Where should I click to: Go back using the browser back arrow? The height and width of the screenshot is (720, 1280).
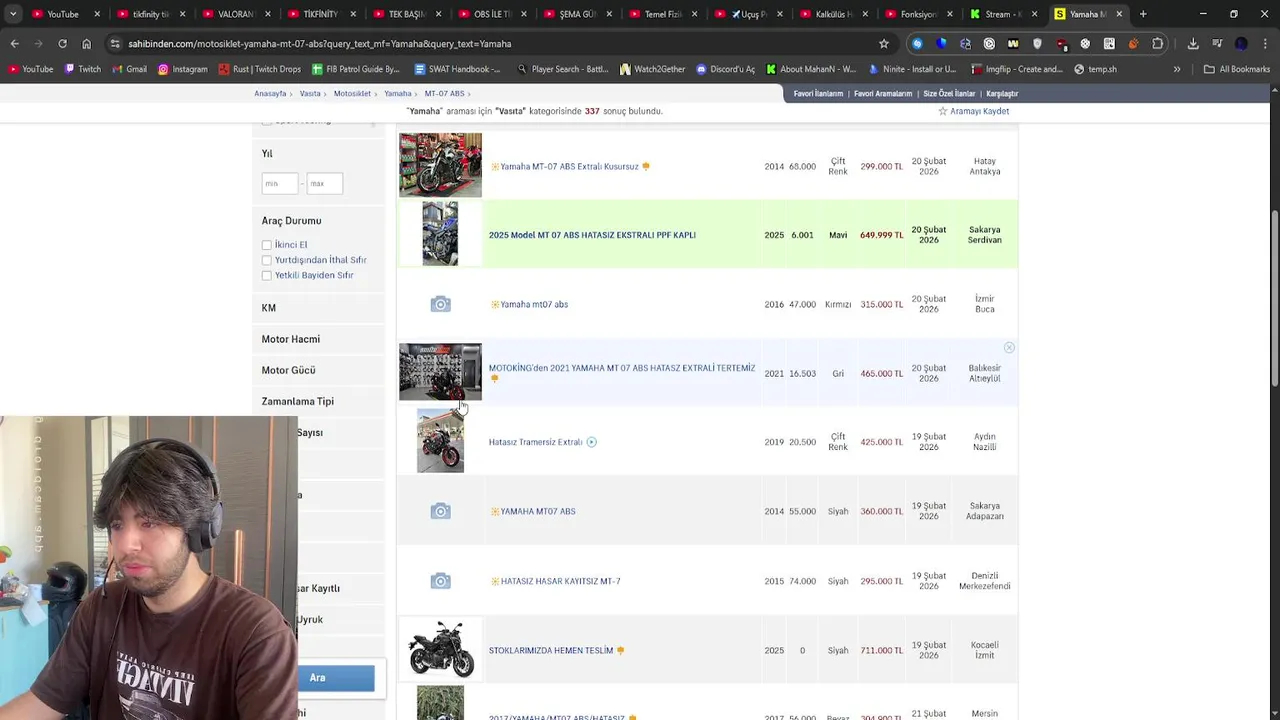[x=14, y=44]
